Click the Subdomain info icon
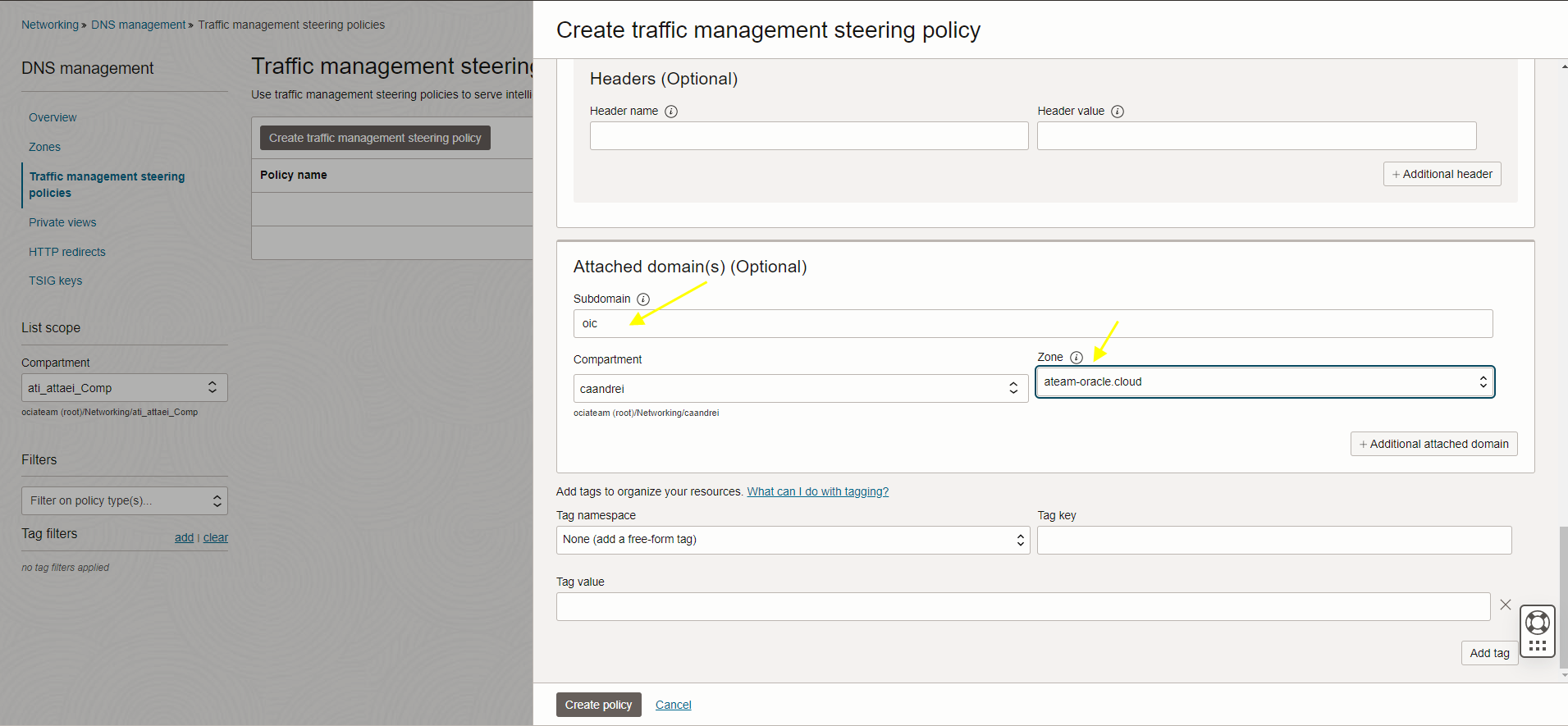This screenshot has width=1568, height=726. tap(643, 299)
